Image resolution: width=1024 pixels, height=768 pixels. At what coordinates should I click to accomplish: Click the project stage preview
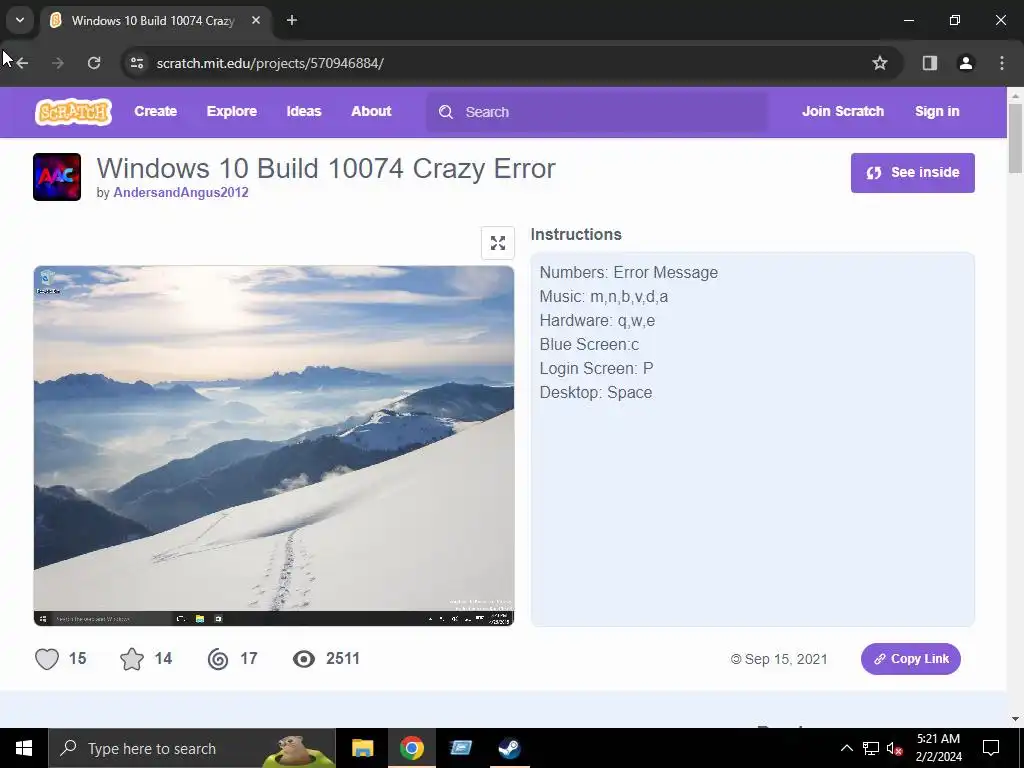click(x=274, y=445)
